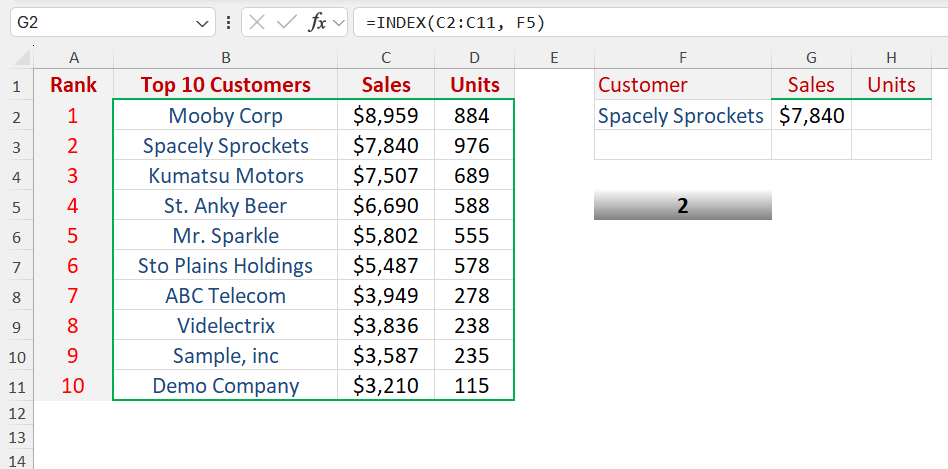Click the three-dot handle beside Name Box
The image size is (948, 469).
(229, 22)
